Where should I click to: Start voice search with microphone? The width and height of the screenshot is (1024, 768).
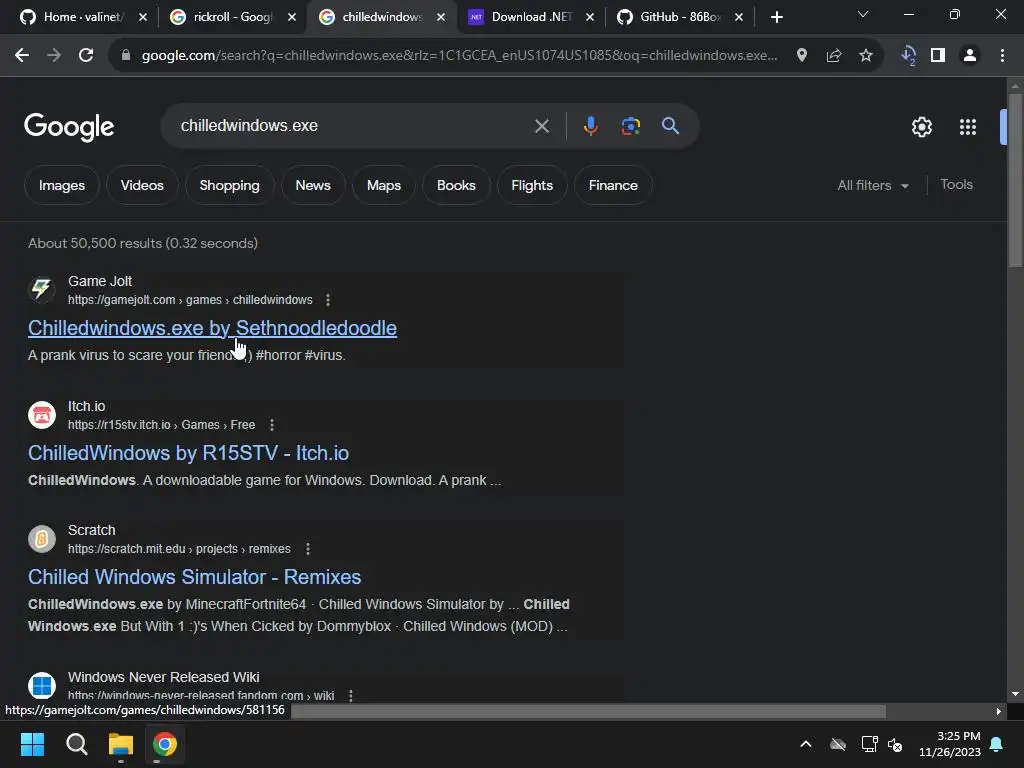point(590,126)
